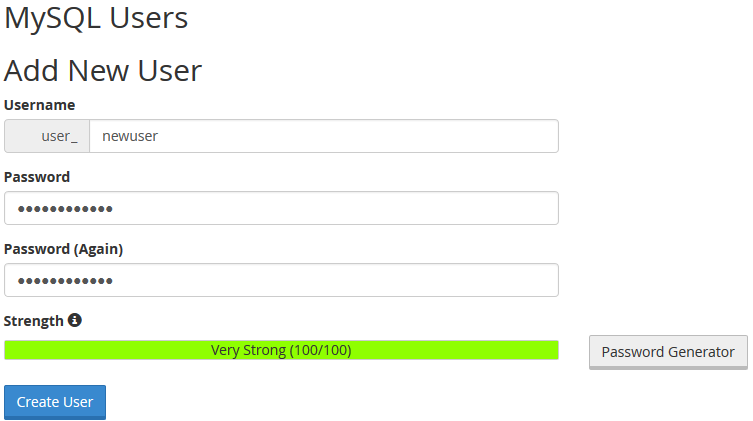The width and height of the screenshot is (753, 421).
Task: Click the Create User button
Action: coord(55,402)
